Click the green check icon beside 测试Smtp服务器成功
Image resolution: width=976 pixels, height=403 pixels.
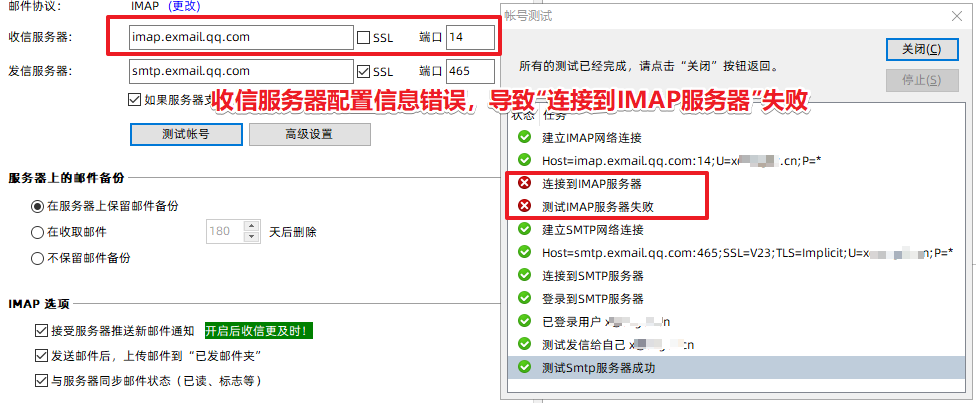point(525,367)
